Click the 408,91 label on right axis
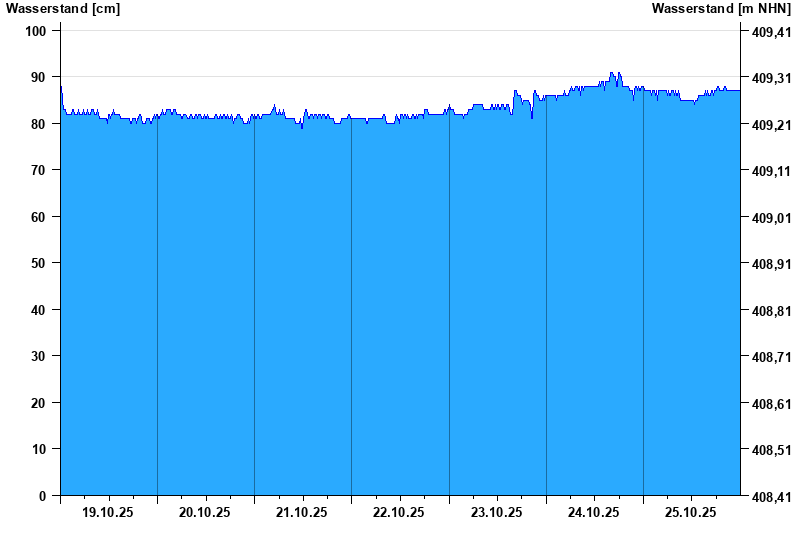The image size is (800, 550). pos(771,264)
